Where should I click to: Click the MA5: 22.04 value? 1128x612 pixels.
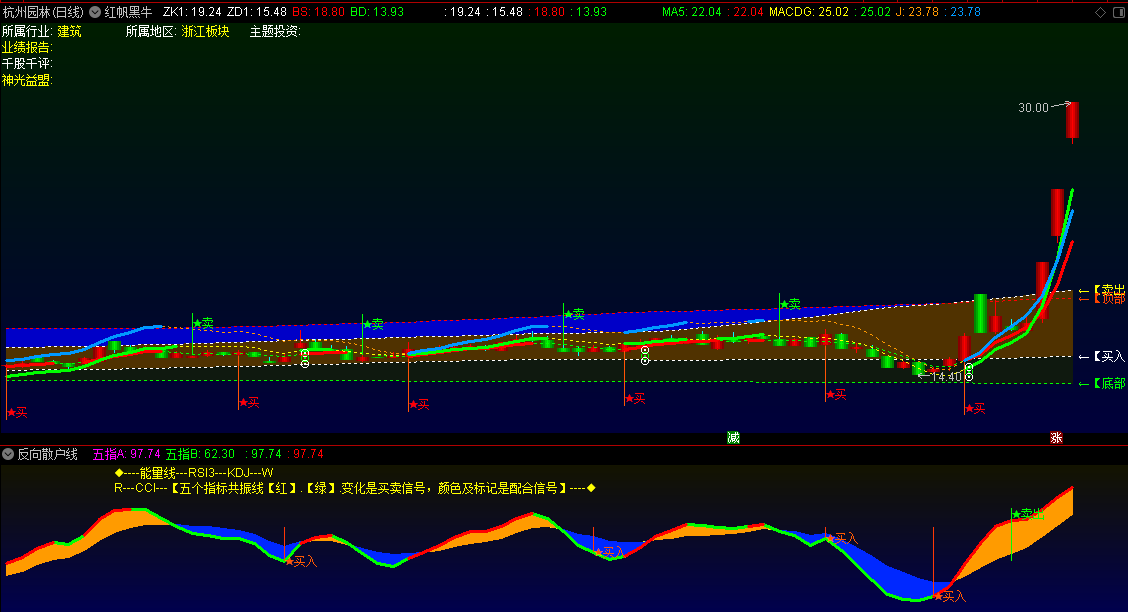point(691,12)
